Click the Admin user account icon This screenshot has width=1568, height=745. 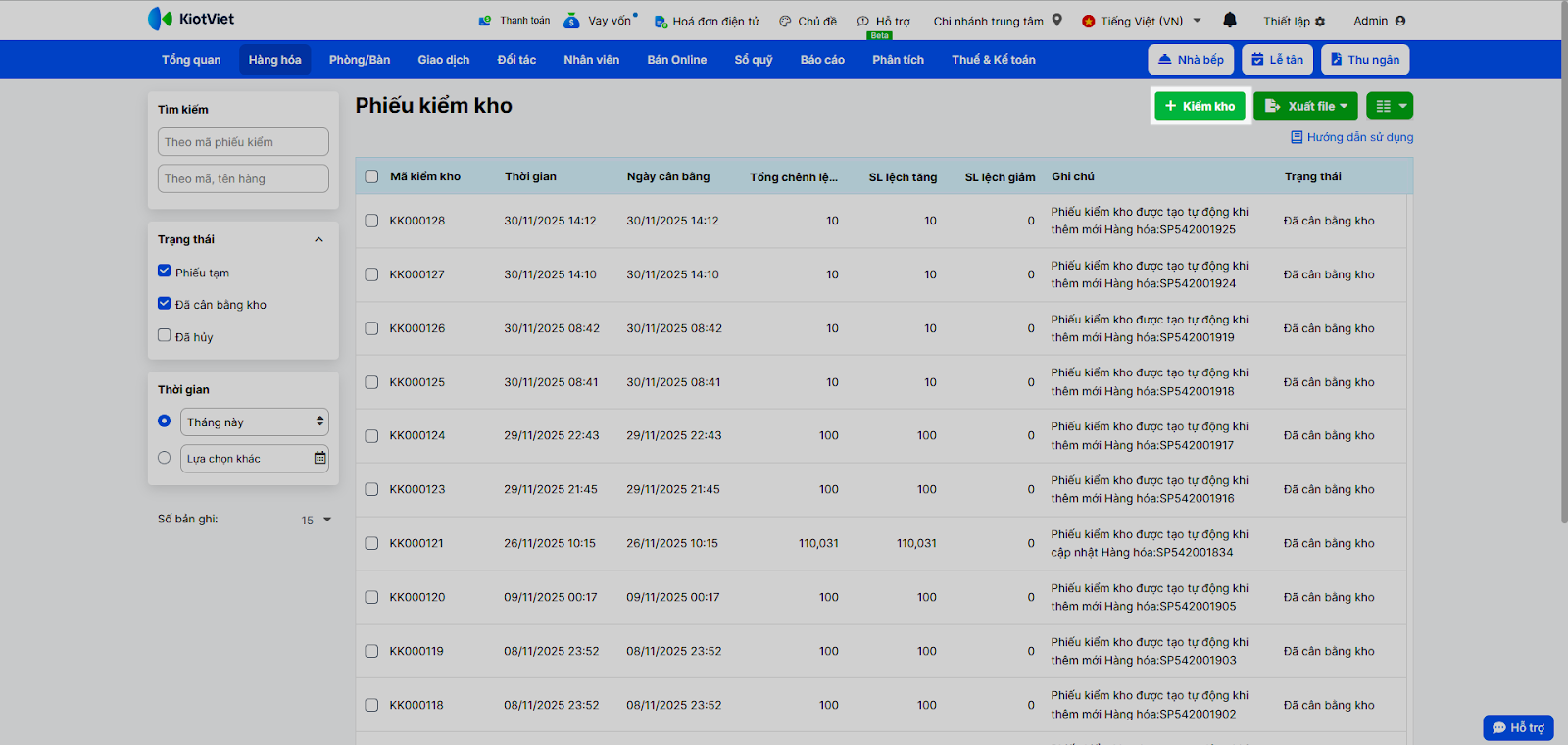1399,21
